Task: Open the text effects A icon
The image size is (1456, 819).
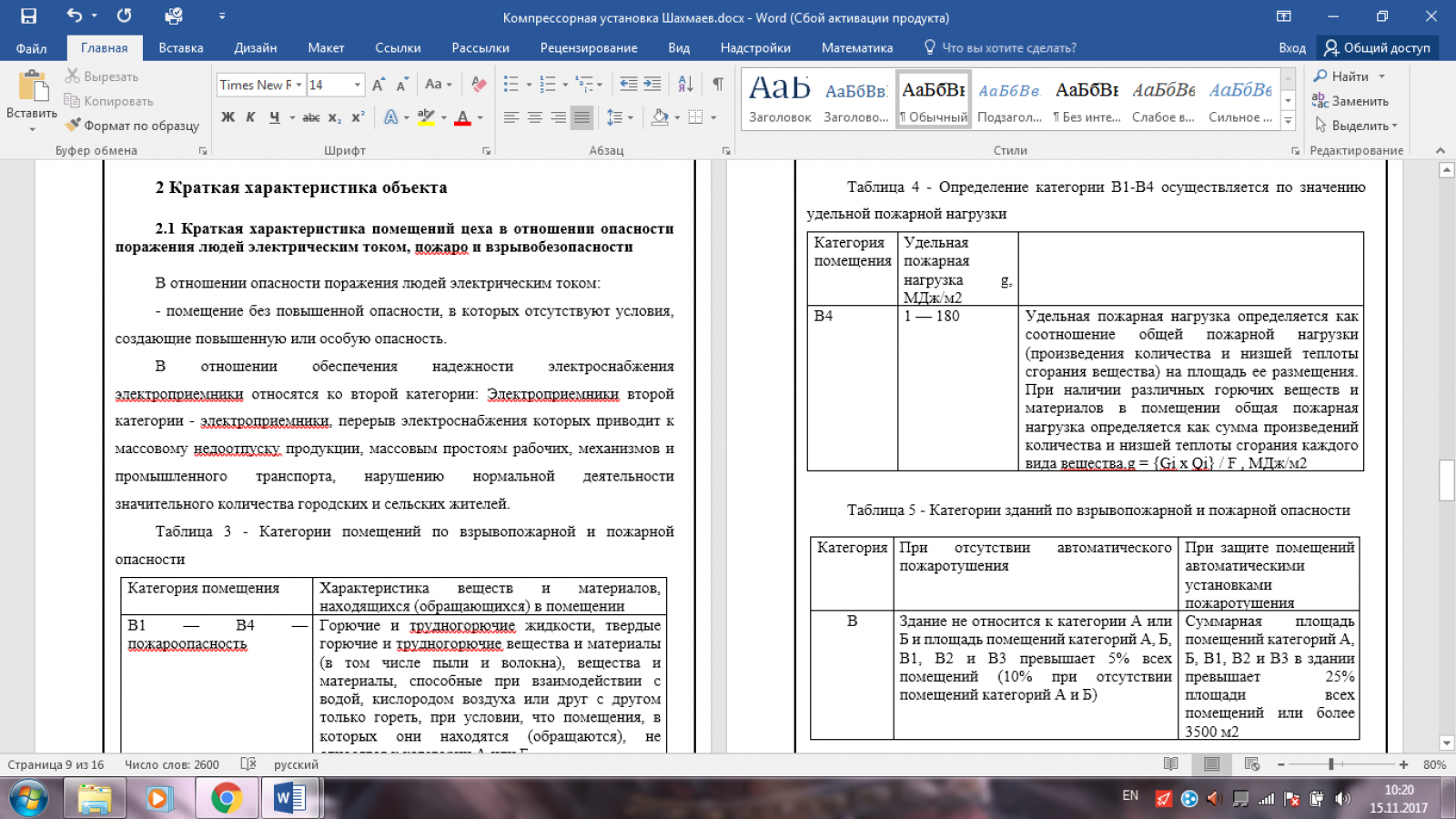Action: click(389, 117)
